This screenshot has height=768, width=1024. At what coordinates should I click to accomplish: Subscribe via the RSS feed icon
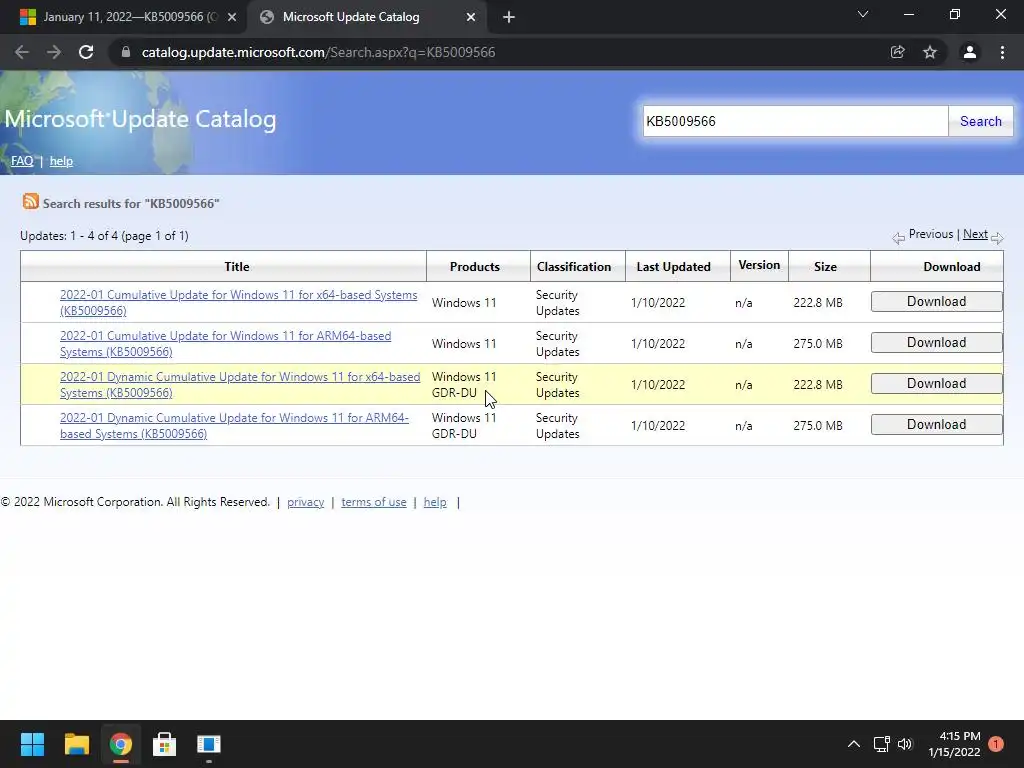31,201
